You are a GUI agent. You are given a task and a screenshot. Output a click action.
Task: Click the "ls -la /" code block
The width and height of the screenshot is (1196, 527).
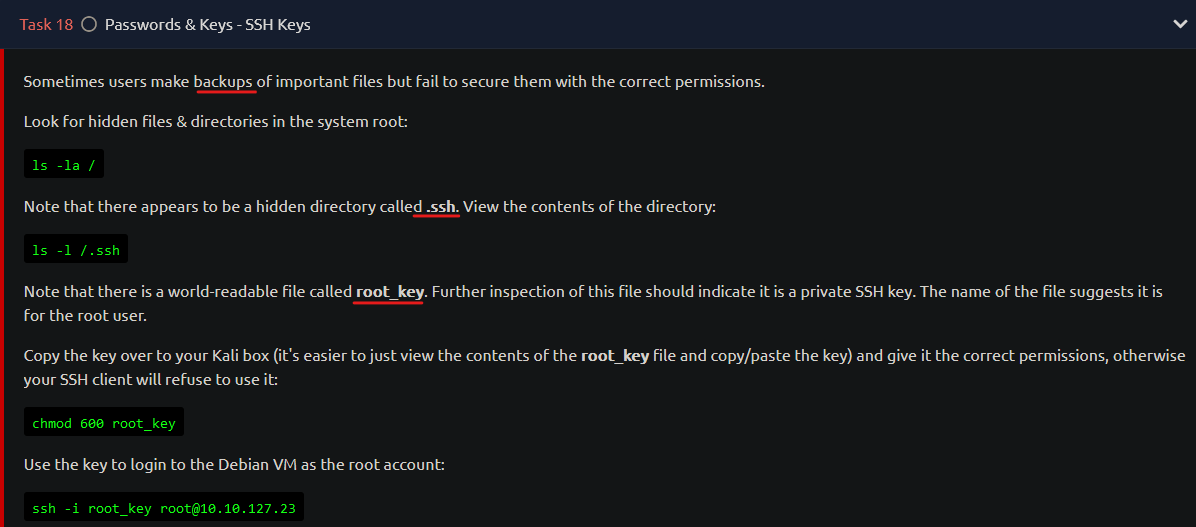pos(63,163)
